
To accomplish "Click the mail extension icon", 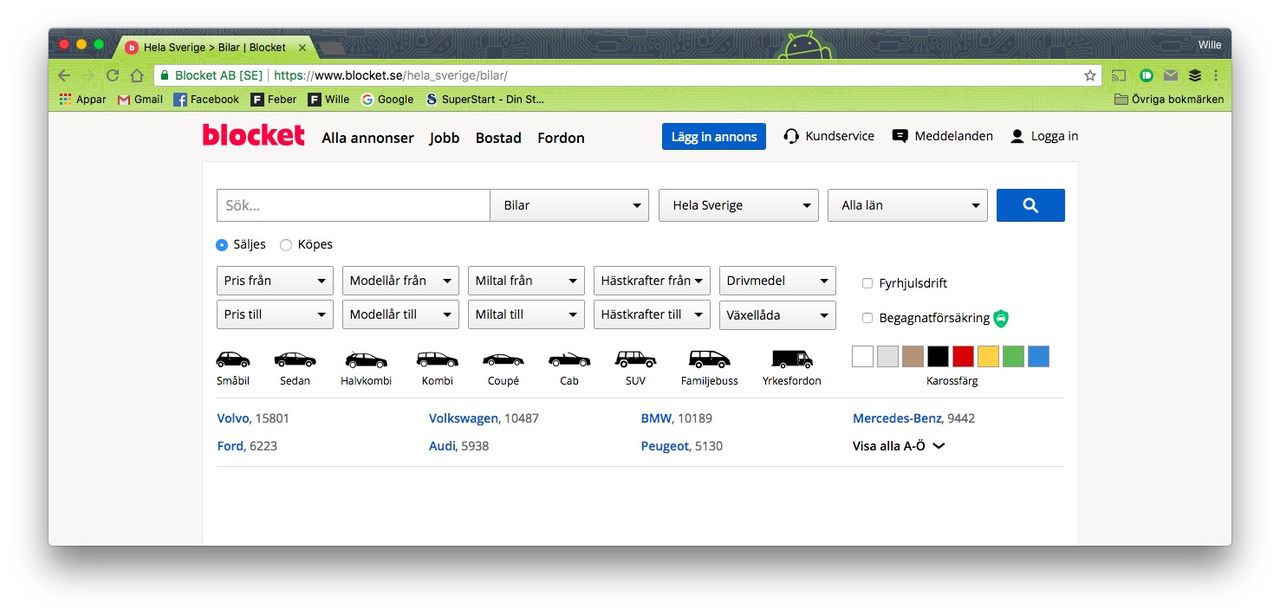I will coord(1171,75).
